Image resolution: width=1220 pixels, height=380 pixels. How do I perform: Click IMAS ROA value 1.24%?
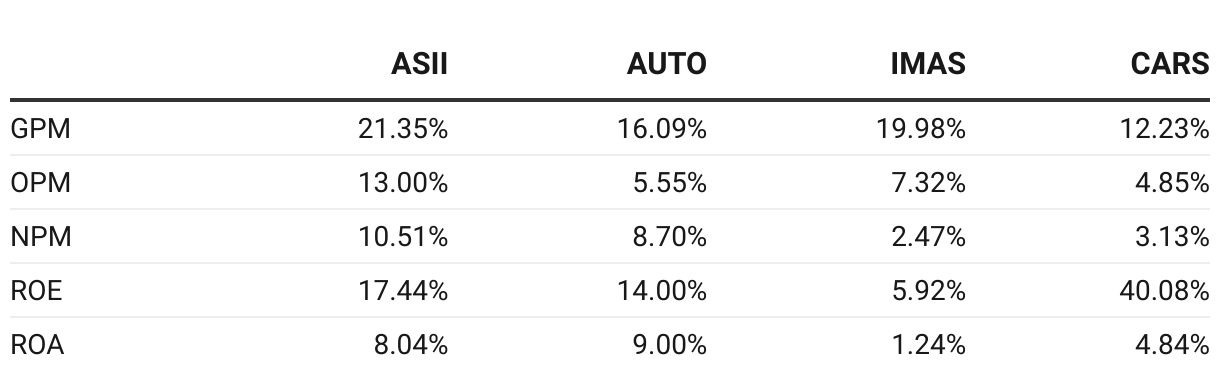(929, 345)
